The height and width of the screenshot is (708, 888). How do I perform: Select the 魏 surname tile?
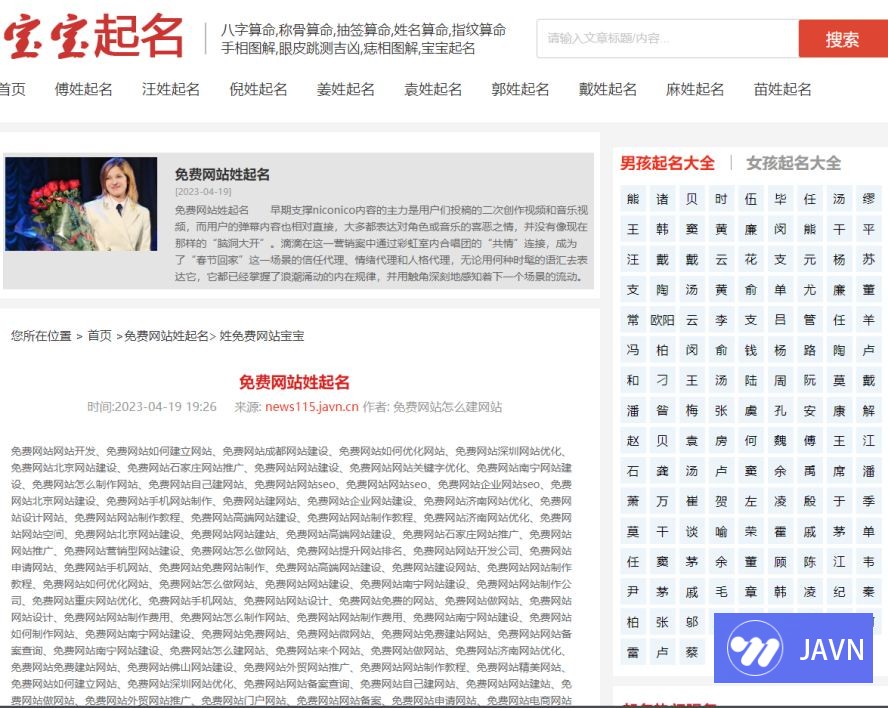[780, 441]
